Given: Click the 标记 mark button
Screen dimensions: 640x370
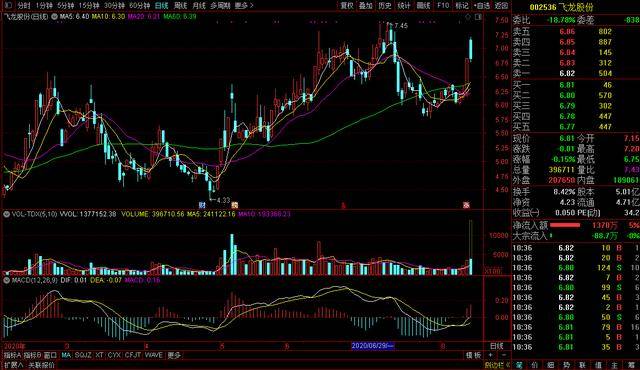Looking at the screenshot, I should [462, 5].
